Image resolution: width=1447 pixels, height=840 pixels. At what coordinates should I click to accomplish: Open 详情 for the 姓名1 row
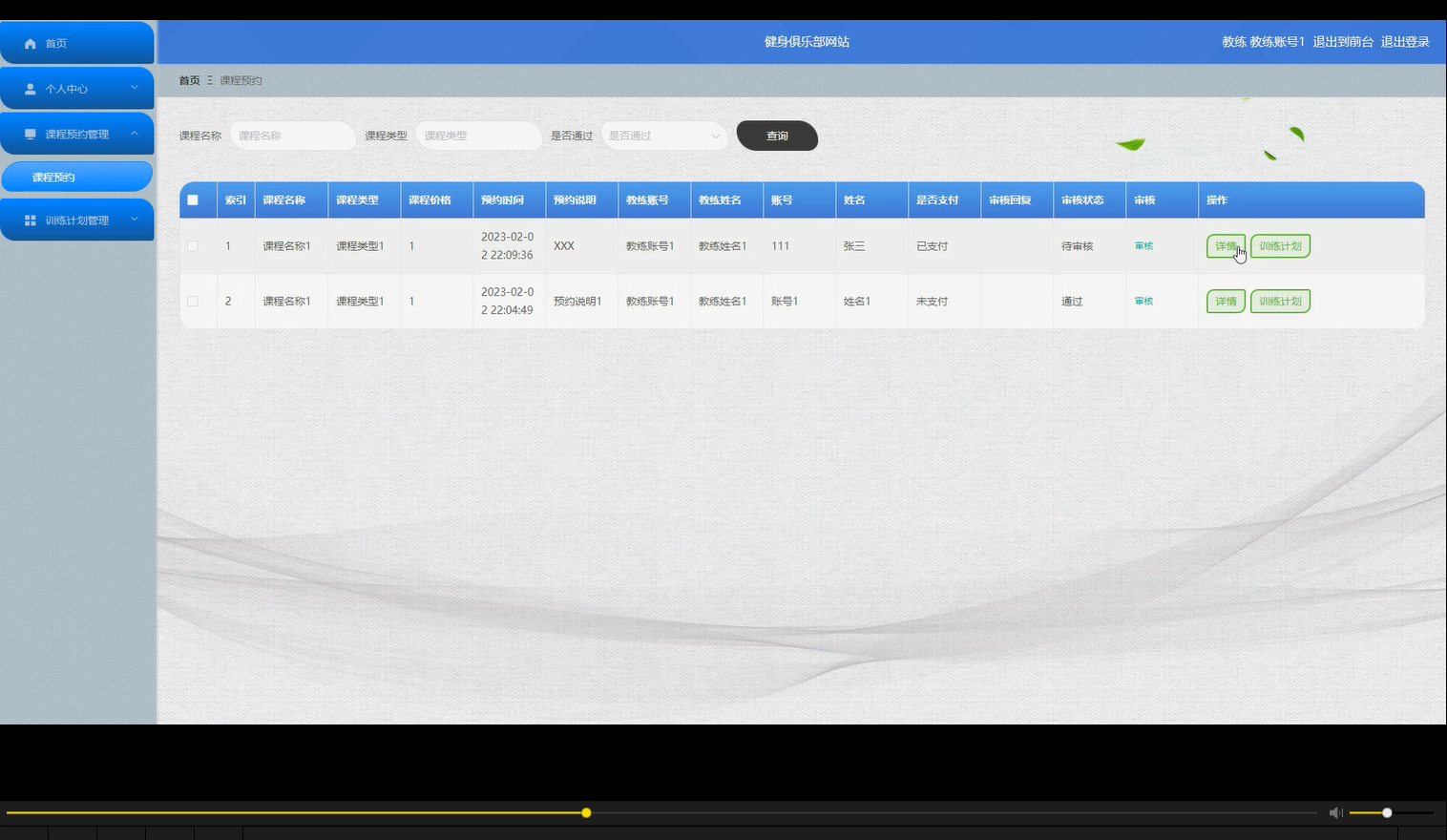pos(1226,302)
